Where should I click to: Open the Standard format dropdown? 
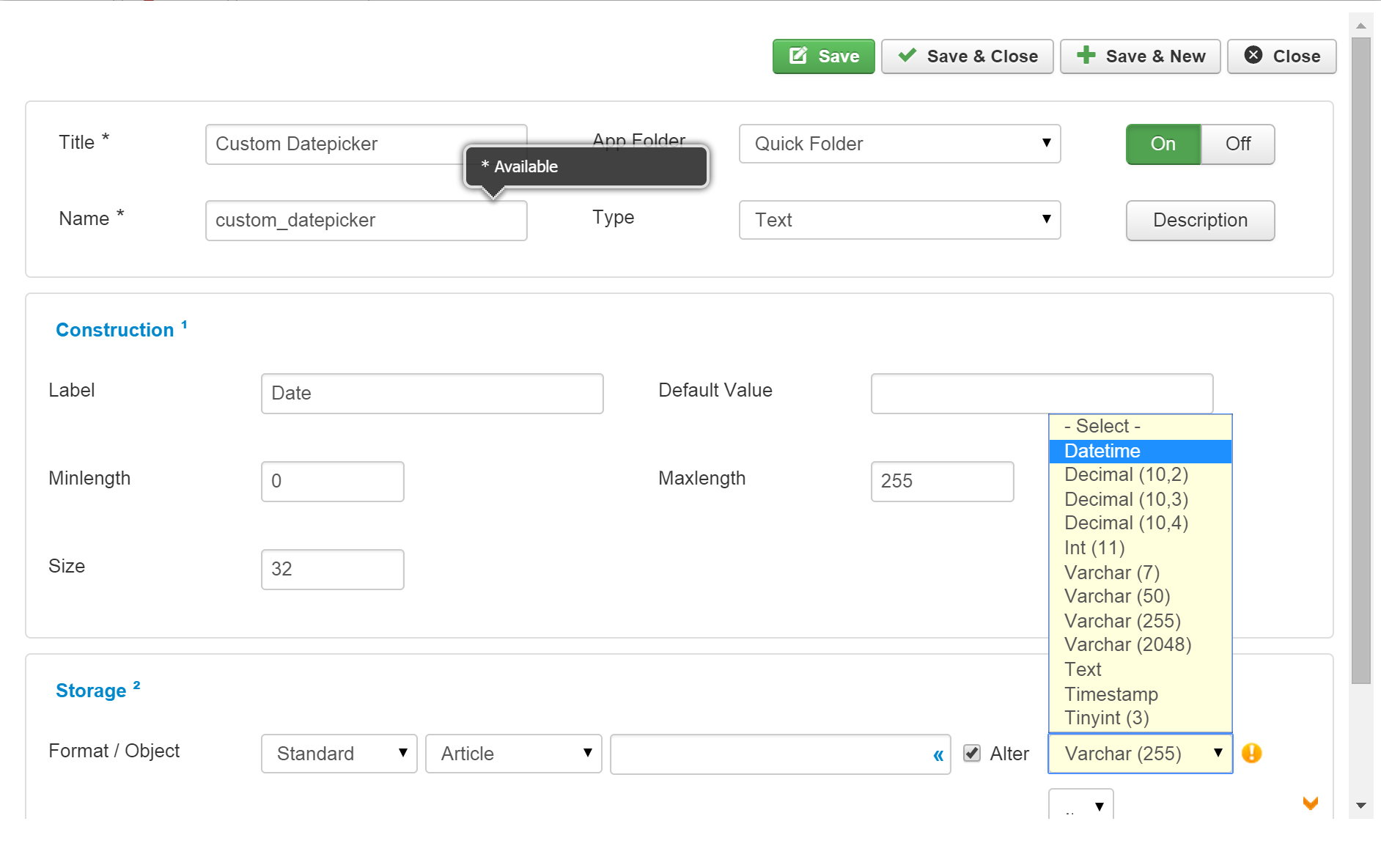click(338, 754)
